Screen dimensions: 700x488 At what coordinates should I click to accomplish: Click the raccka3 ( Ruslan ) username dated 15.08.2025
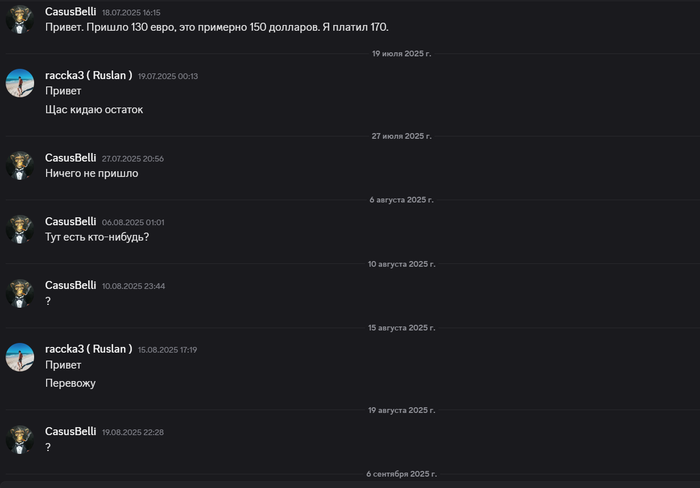88,349
